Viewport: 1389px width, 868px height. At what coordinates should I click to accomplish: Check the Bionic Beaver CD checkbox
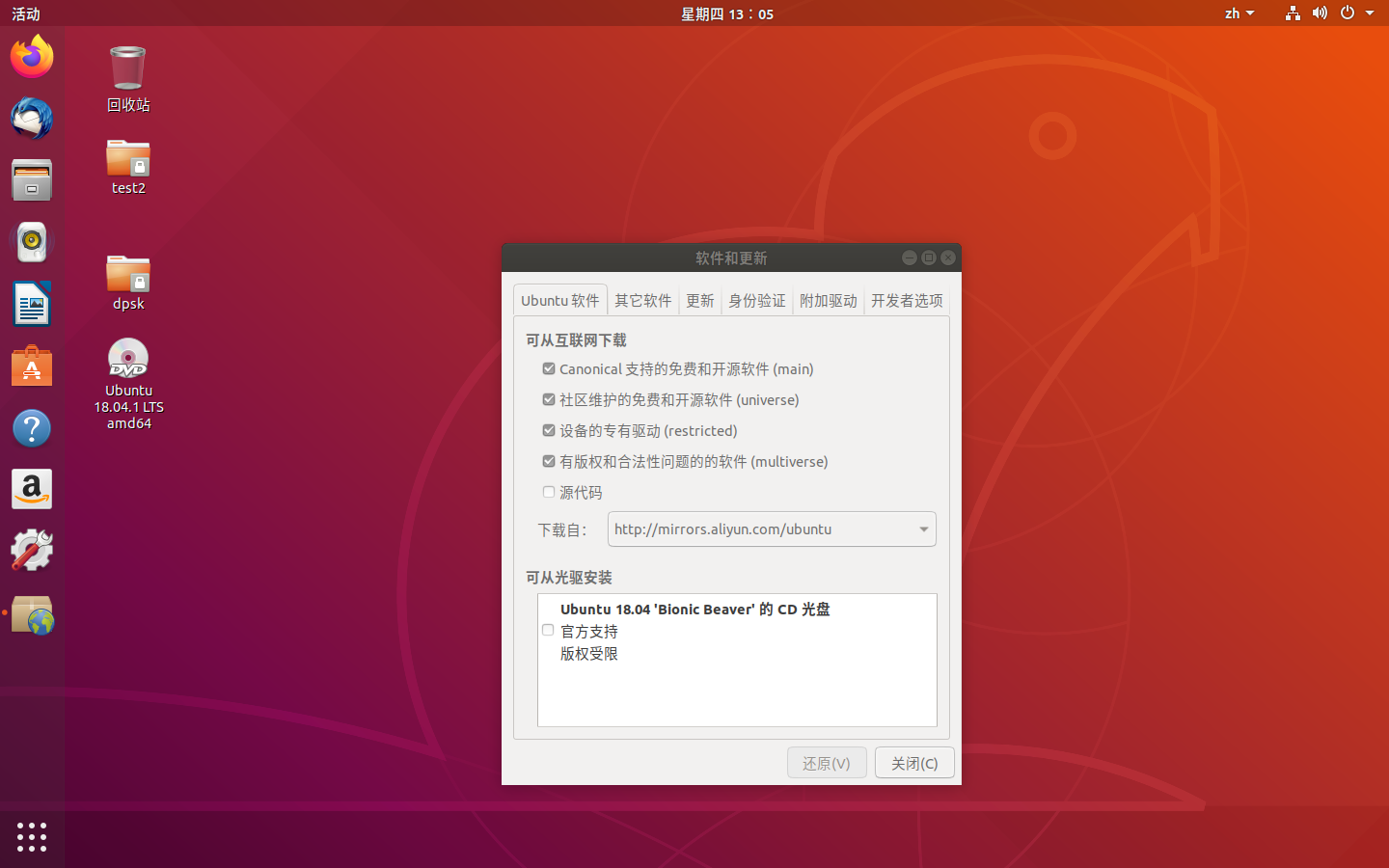pyautogui.click(x=548, y=630)
